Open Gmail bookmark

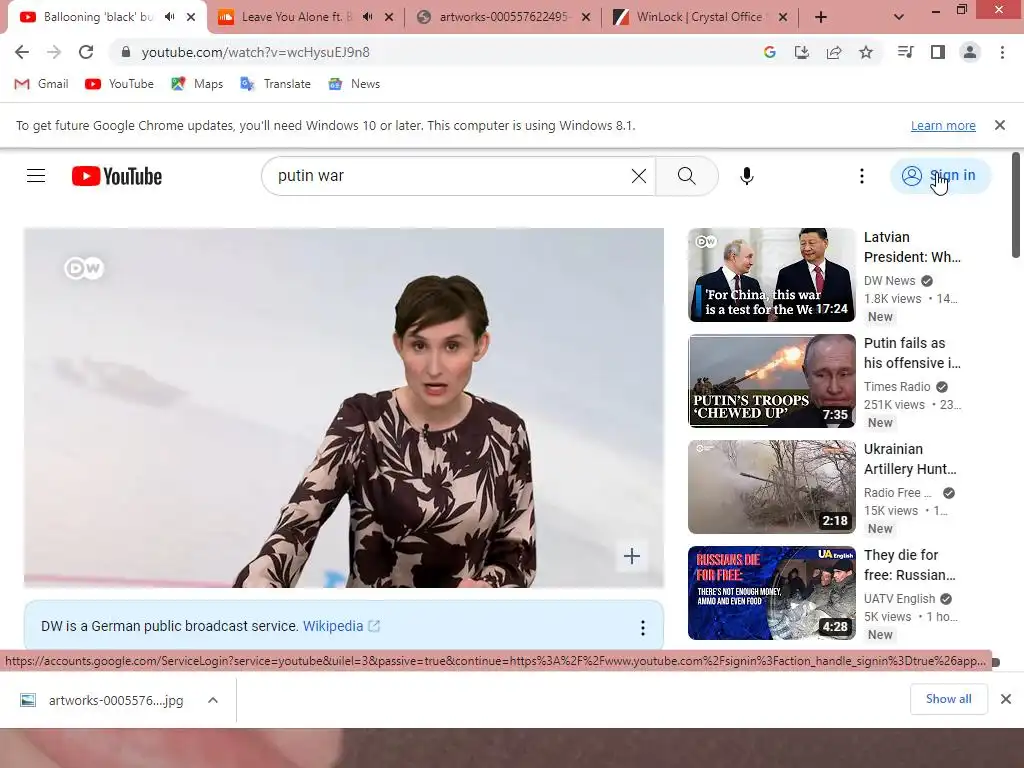(41, 84)
